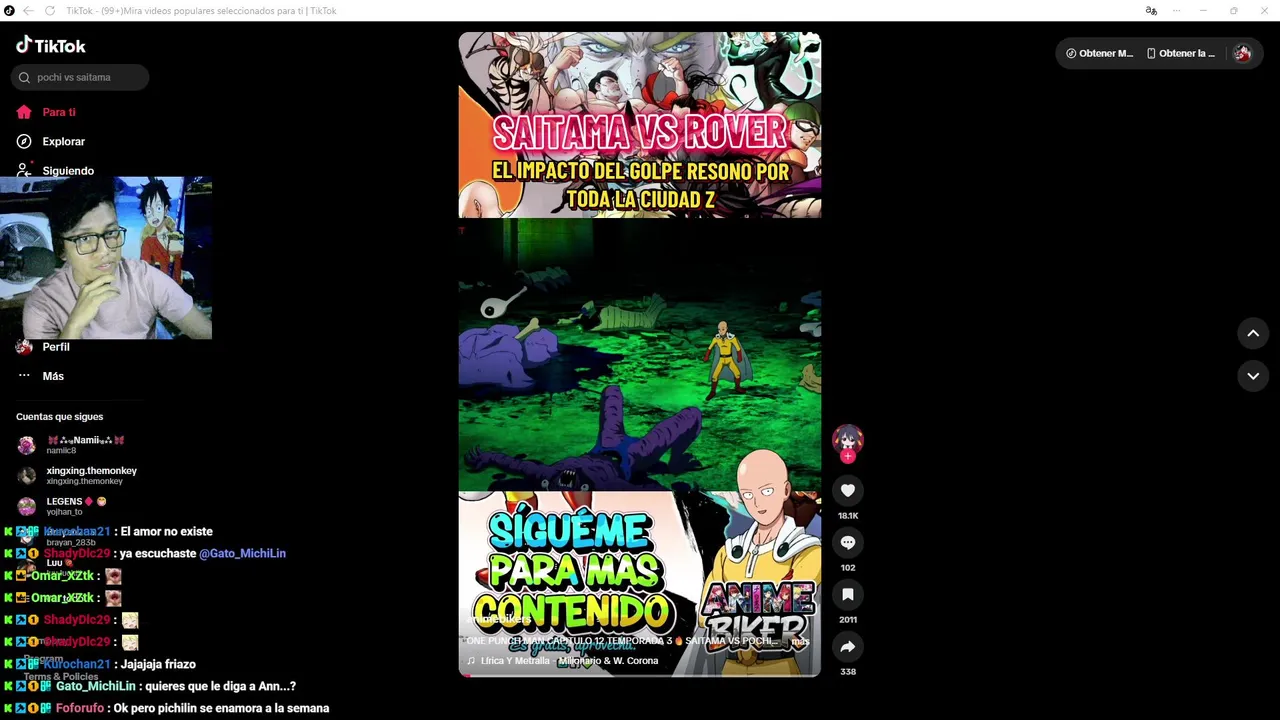The width and height of the screenshot is (1280, 720).
Task: Open the Para ti feed
Action: coord(59,112)
